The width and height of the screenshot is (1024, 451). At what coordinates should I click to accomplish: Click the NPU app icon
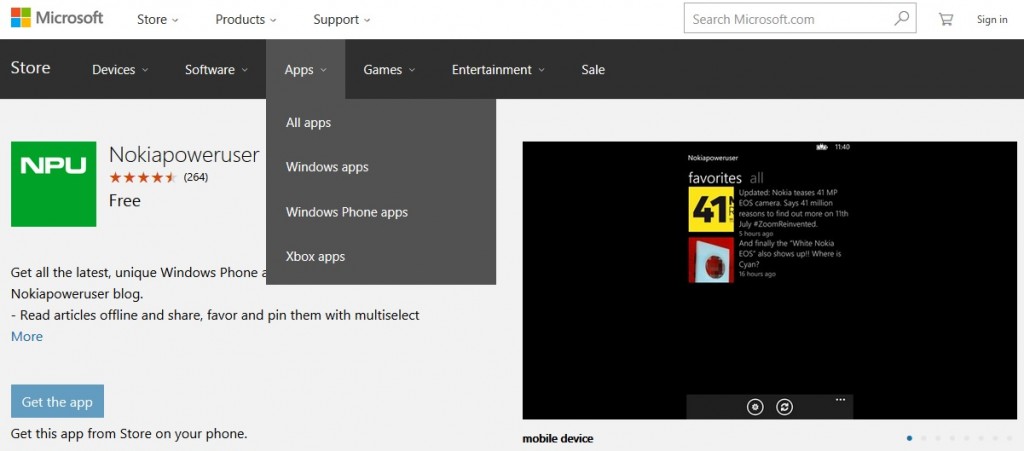[x=54, y=184]
